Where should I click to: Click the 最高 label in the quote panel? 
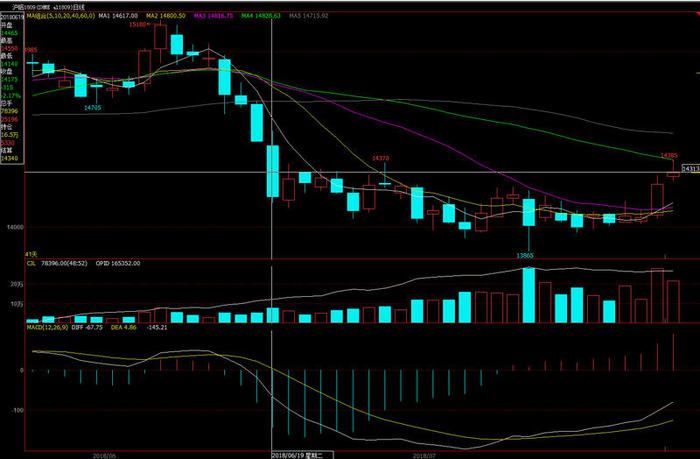click(x=7, y=41)
